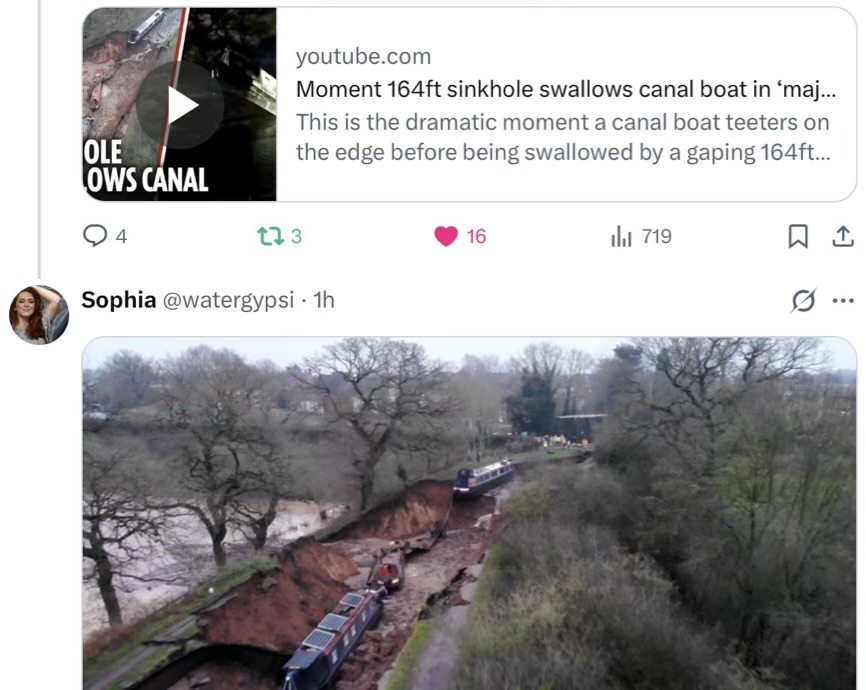Click the reply count 4

(122, 236)
